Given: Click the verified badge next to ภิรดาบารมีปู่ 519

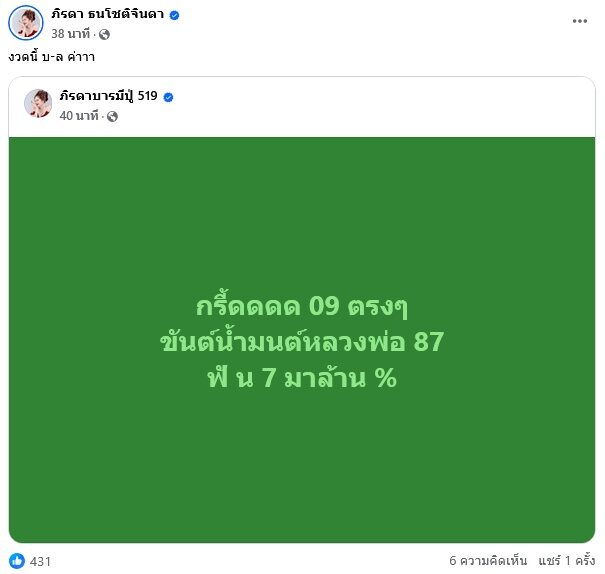Looking at the screenshot, I should 168,97.
